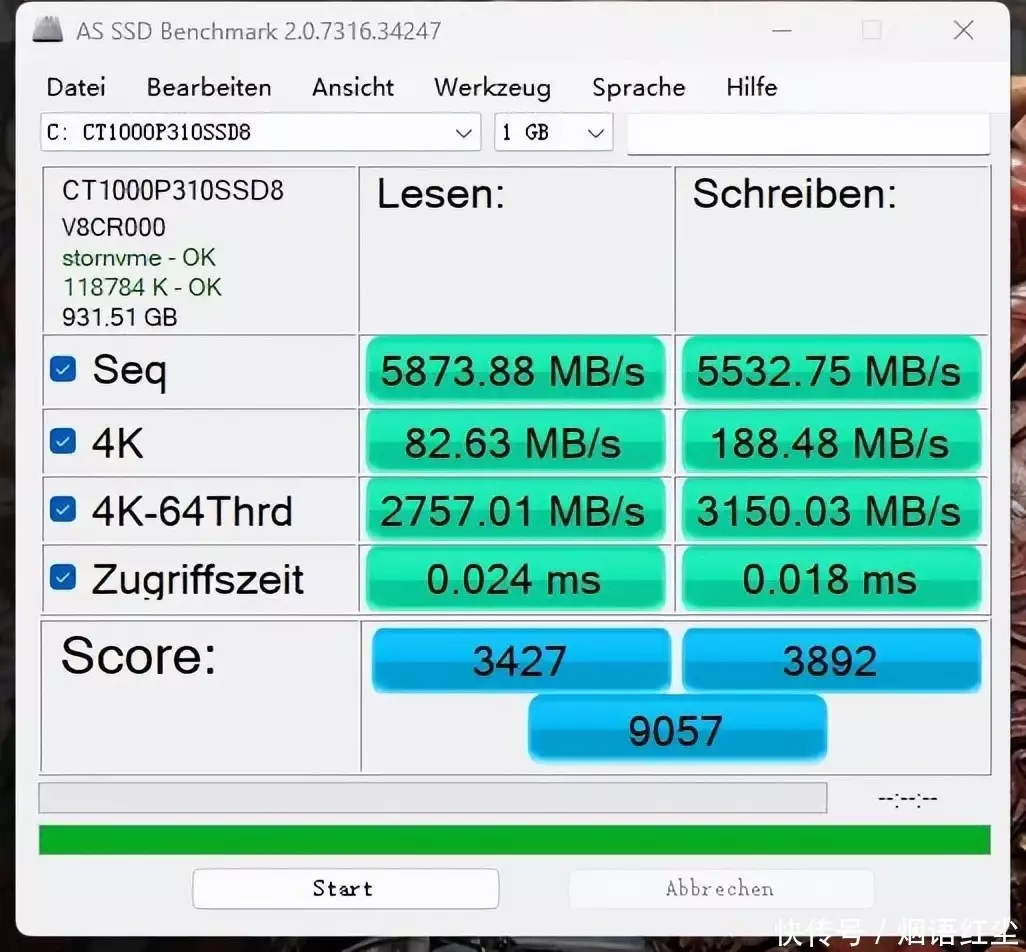Click the AS SSD Benchmark app icon

(48, 30)
